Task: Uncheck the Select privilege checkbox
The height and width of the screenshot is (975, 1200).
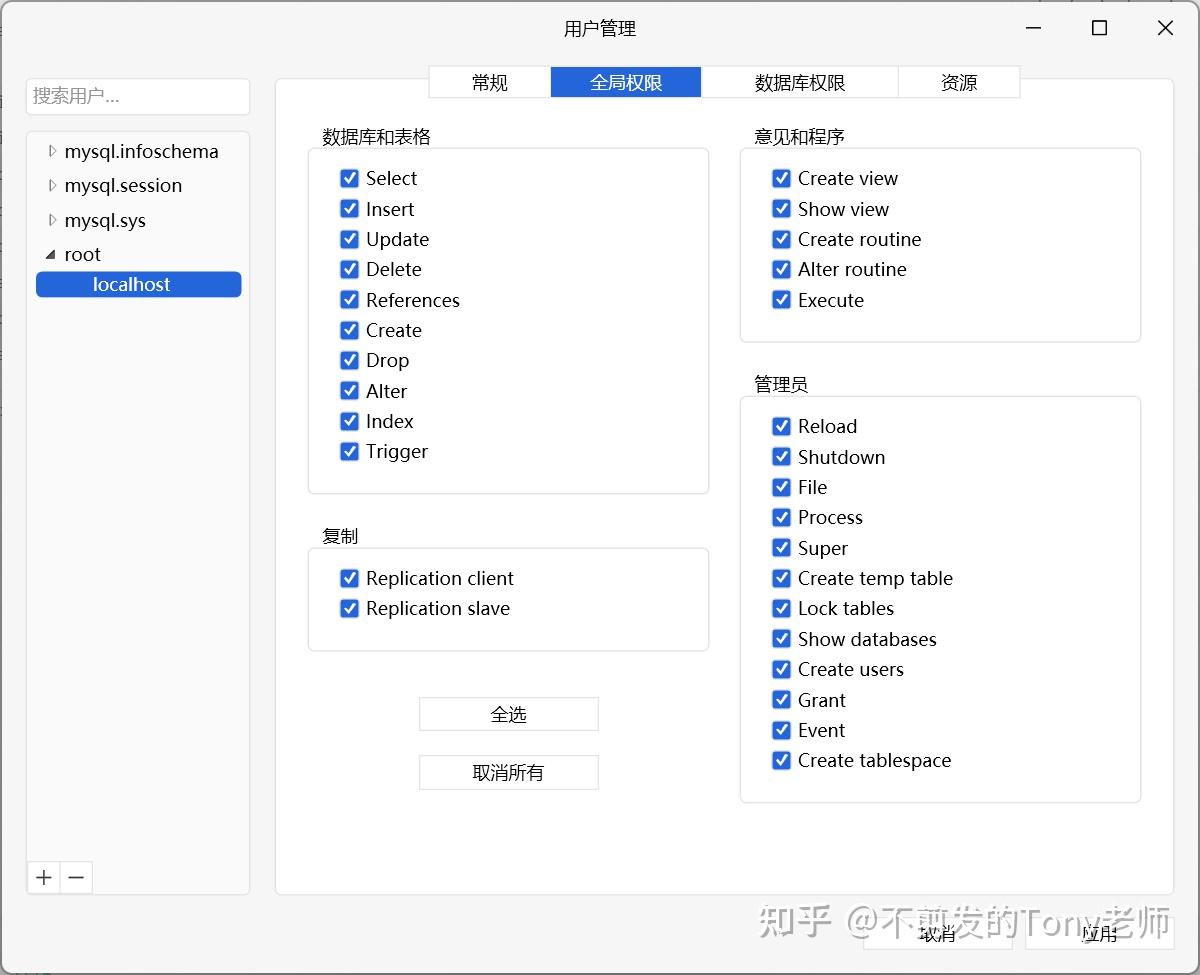Action: pyautogui.click(x=349, y=178)
